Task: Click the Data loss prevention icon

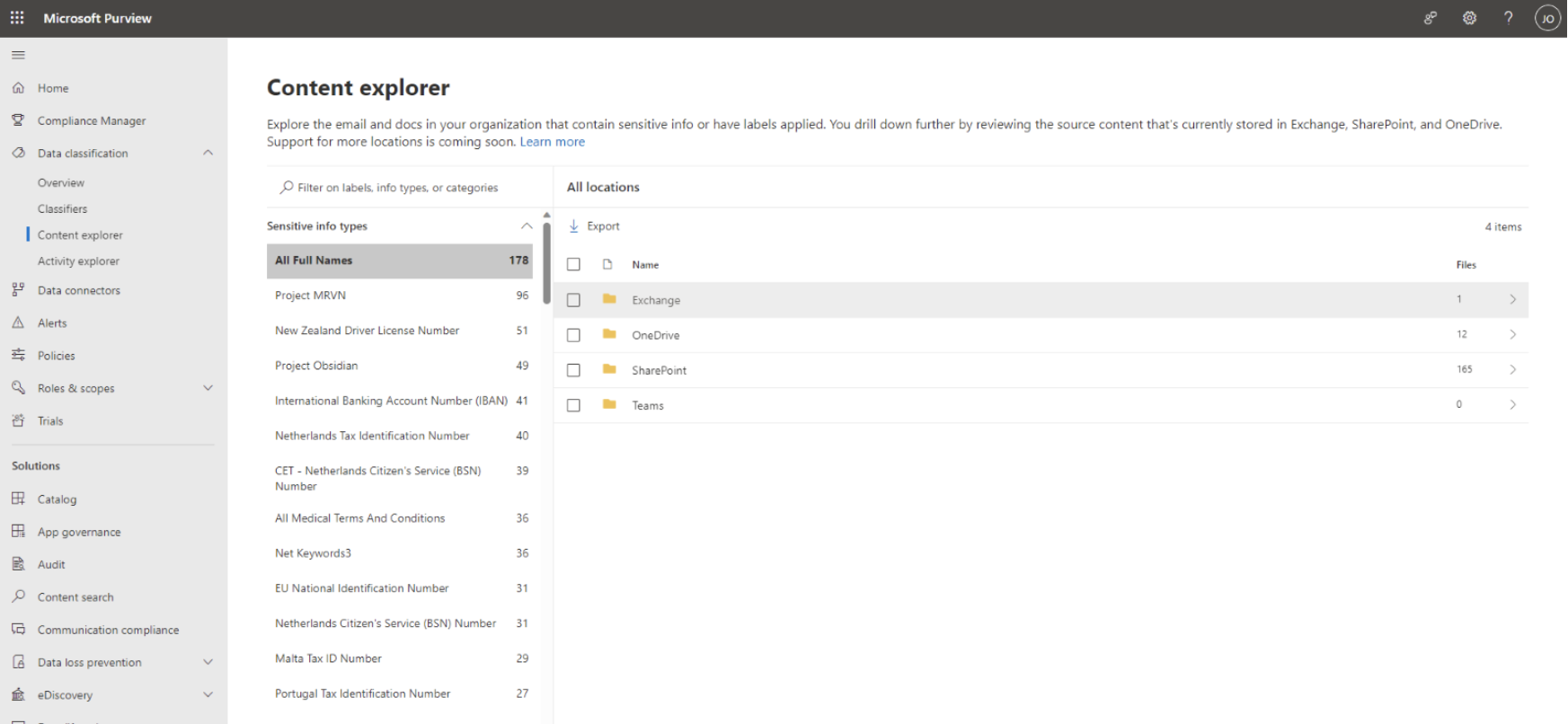Action: 18,662
